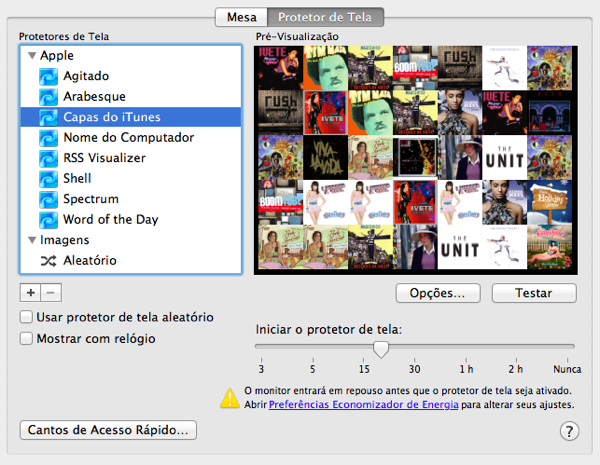This screenshot has width=600, height=465.
Task: Collapse the Apple group triangle
Action: click(x=32, y=55)
